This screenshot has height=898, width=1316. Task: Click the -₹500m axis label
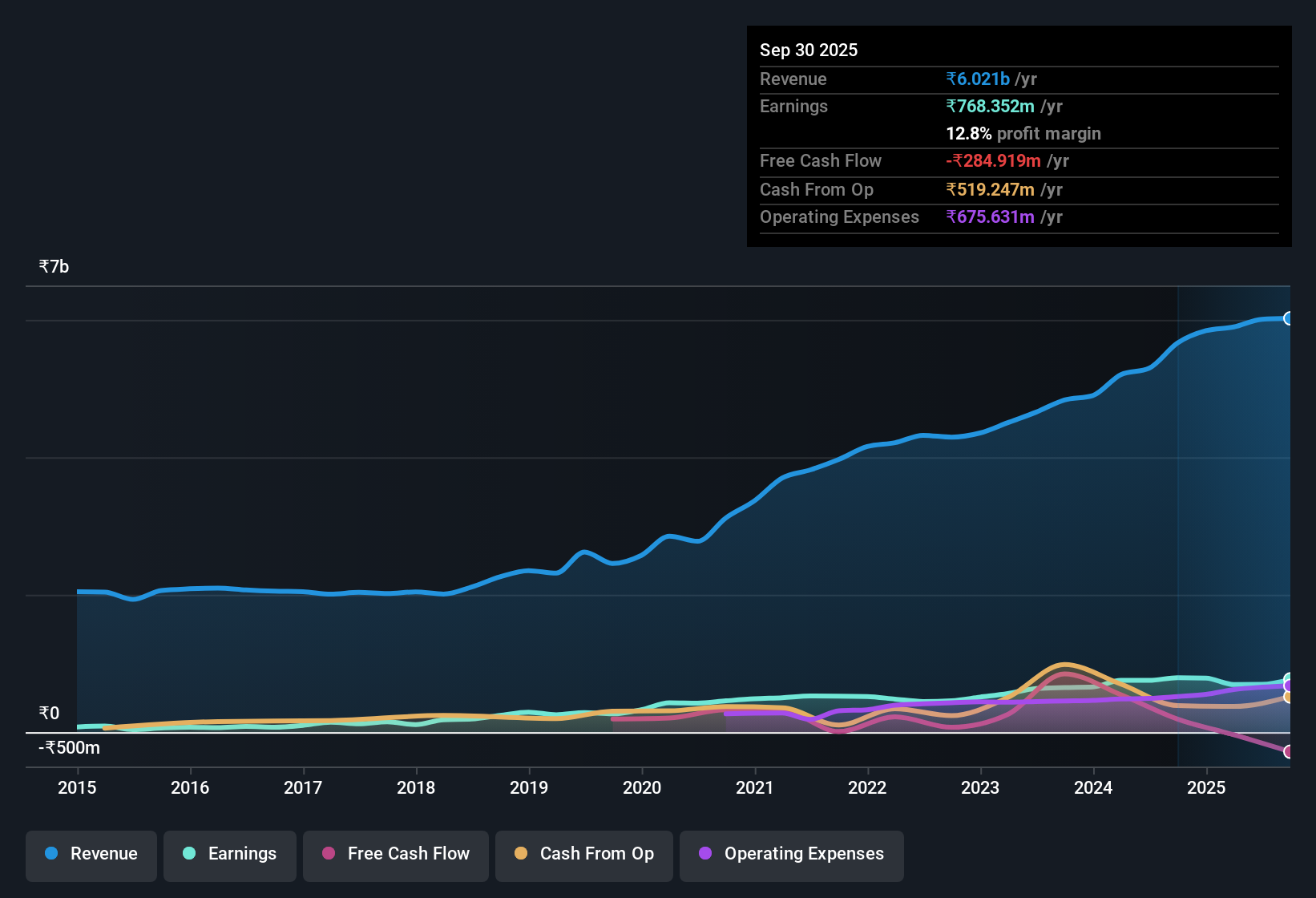click(x=67, y=747)
